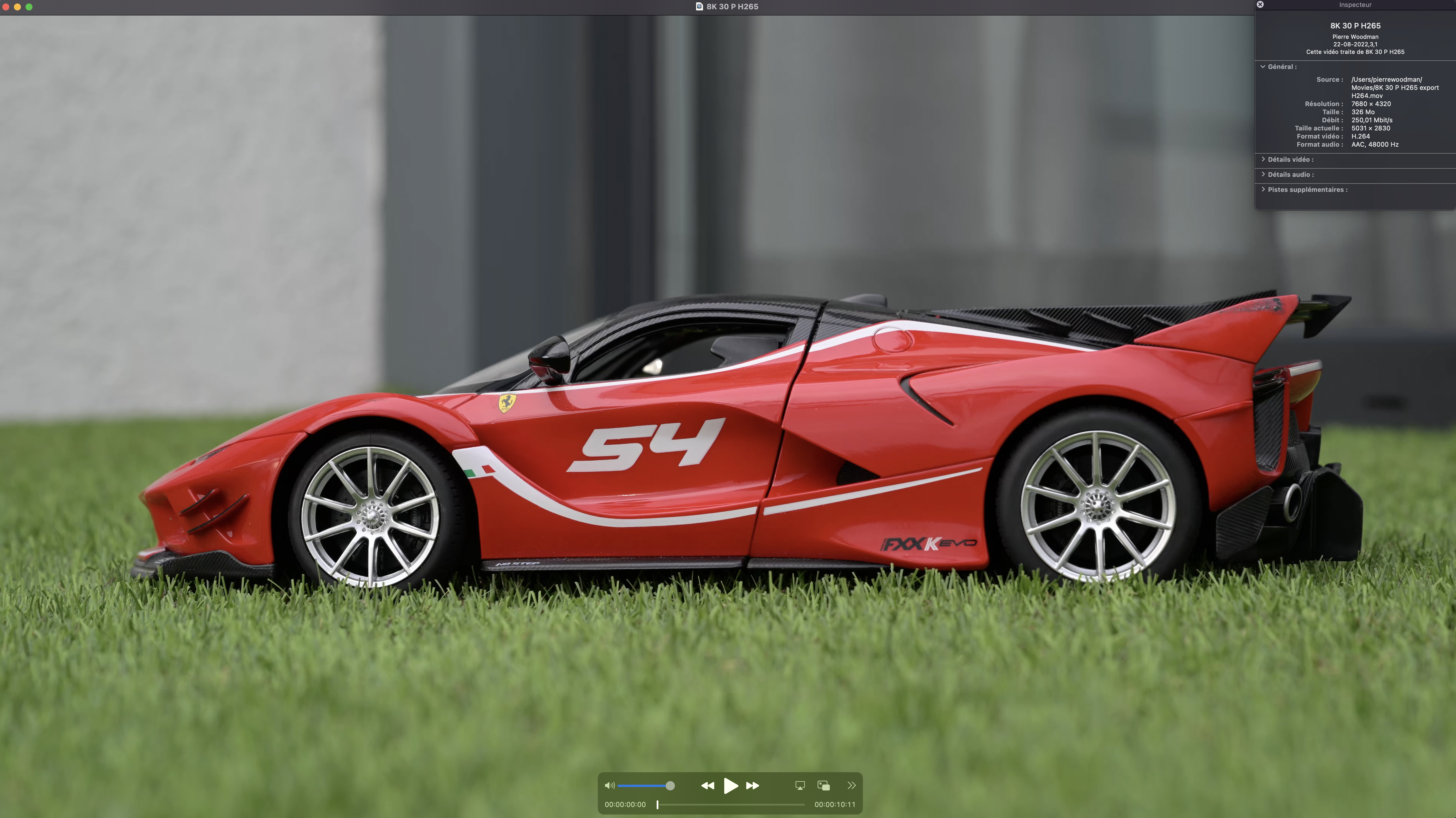
Task: Click the fast-forward button
Action: click(x=752, y=785)
